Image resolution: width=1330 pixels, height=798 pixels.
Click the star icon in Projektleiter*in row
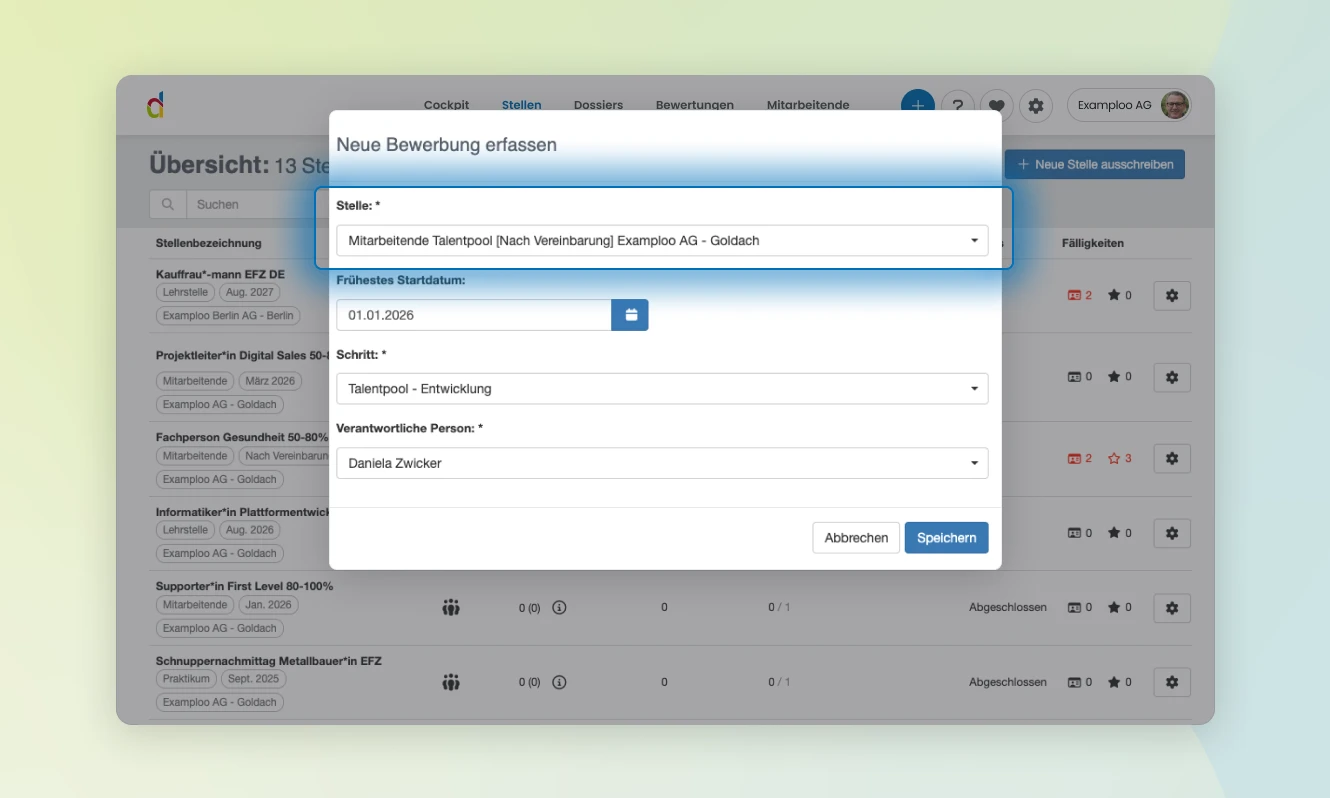[1114, 377]
